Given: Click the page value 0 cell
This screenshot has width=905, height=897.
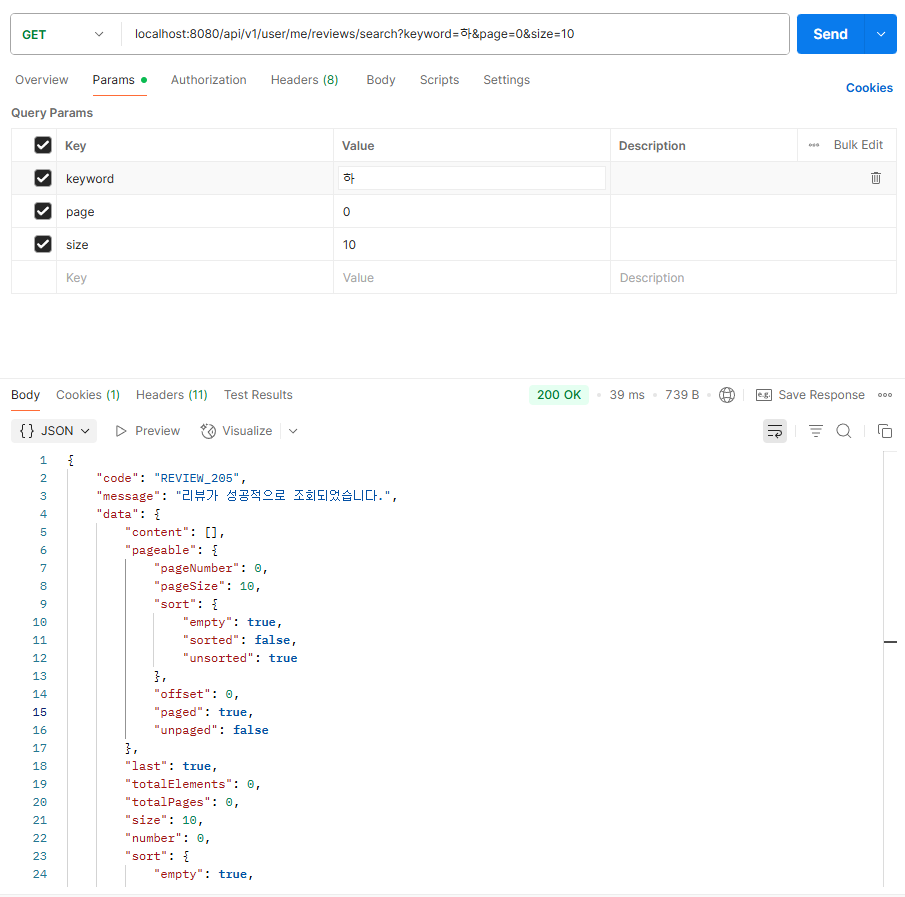Looking at the screenshot, I should (x=472, y=211).
